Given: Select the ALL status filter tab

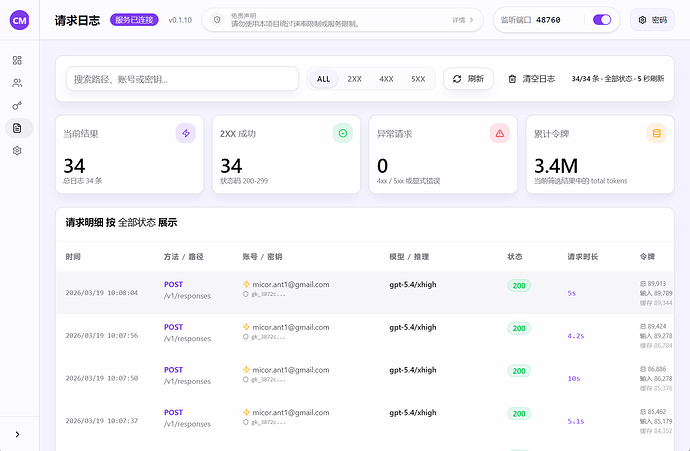Looking at the screenshot, I should (323, 79).
